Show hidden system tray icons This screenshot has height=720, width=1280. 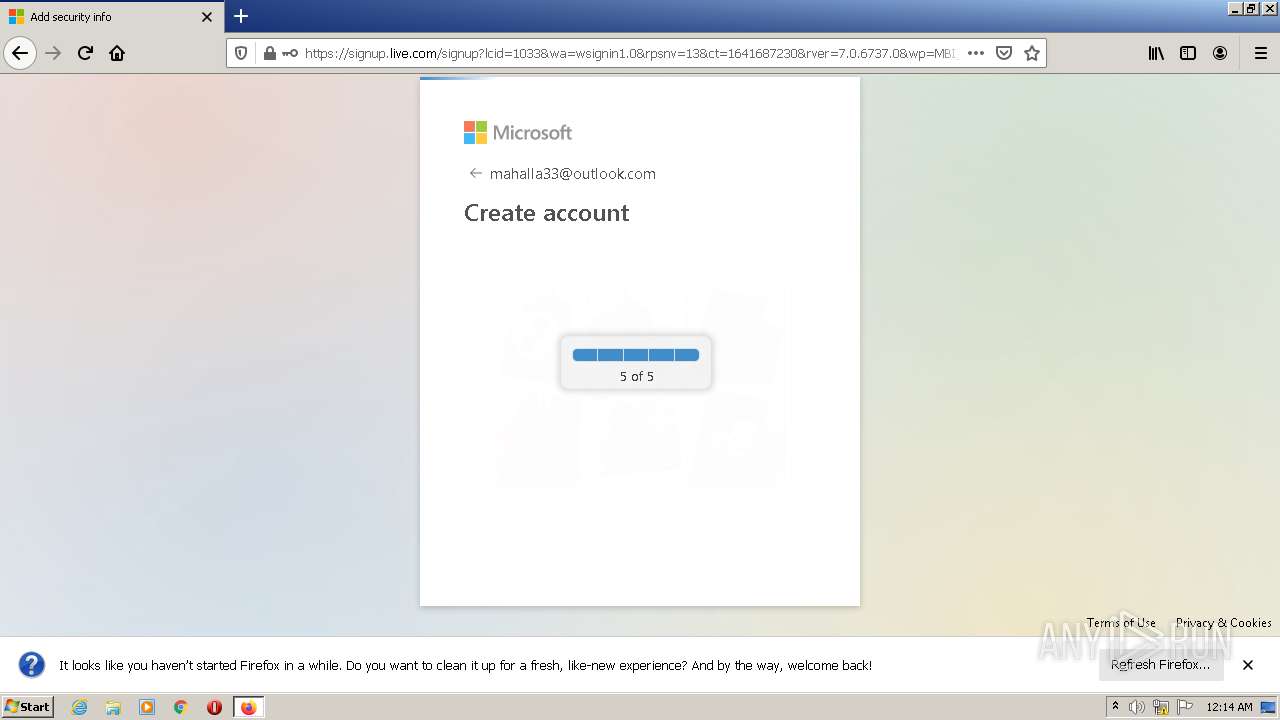coord(1115,706)
